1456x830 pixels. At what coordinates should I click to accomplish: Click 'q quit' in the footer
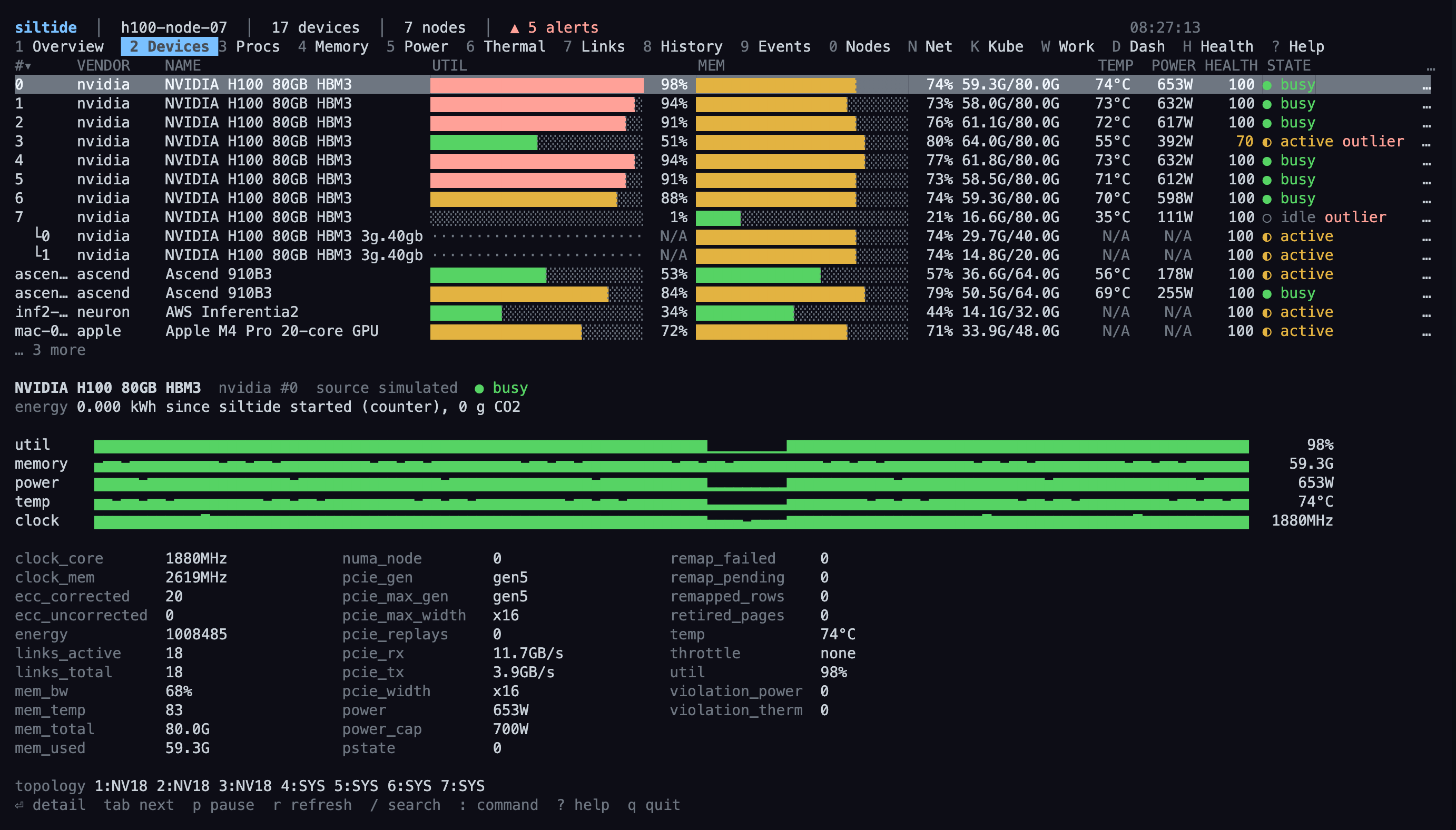654,805
